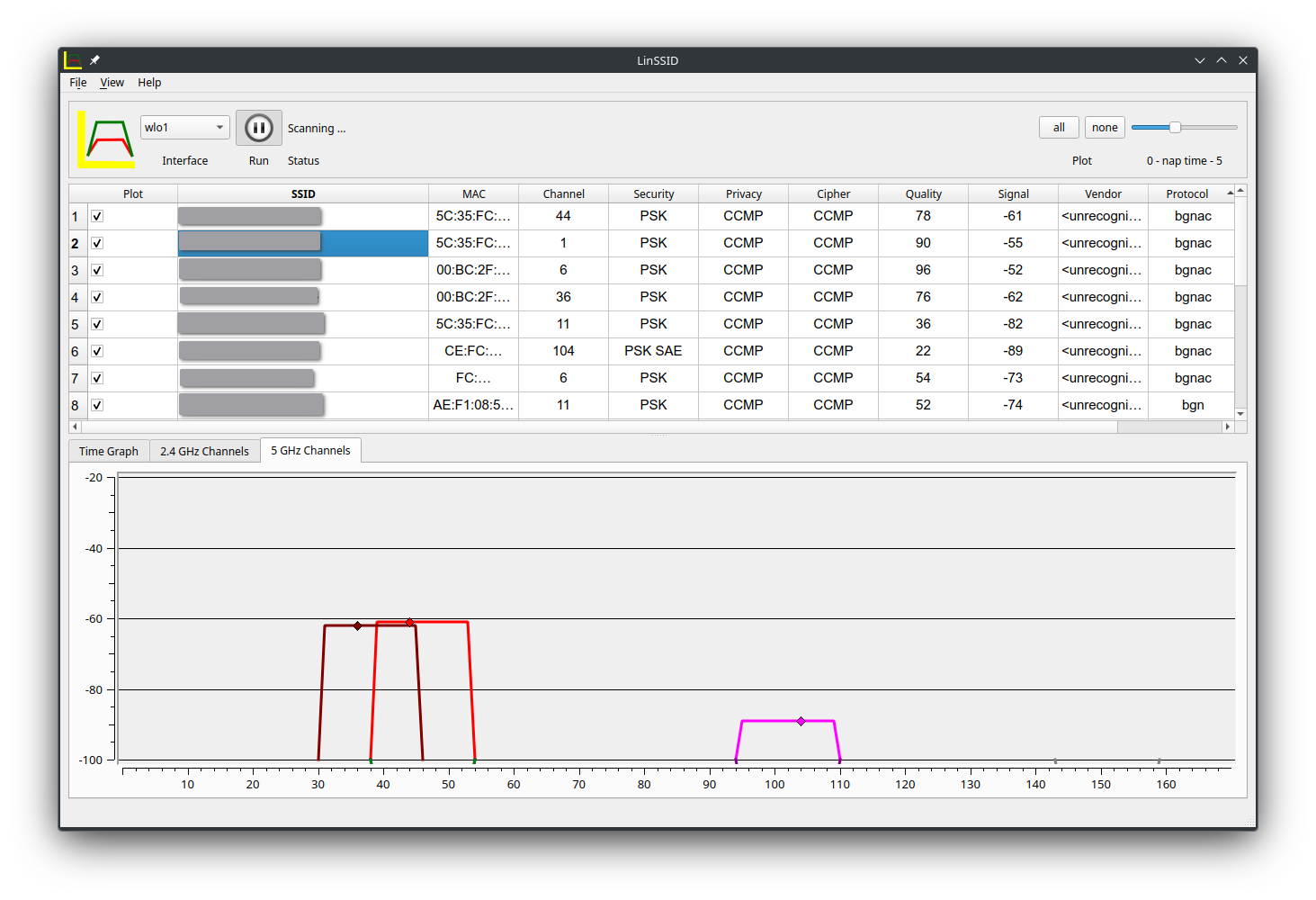The height and width of the screenshot is (900, 1316).
Task: Click the Plot column header
Action: [133, 193]
